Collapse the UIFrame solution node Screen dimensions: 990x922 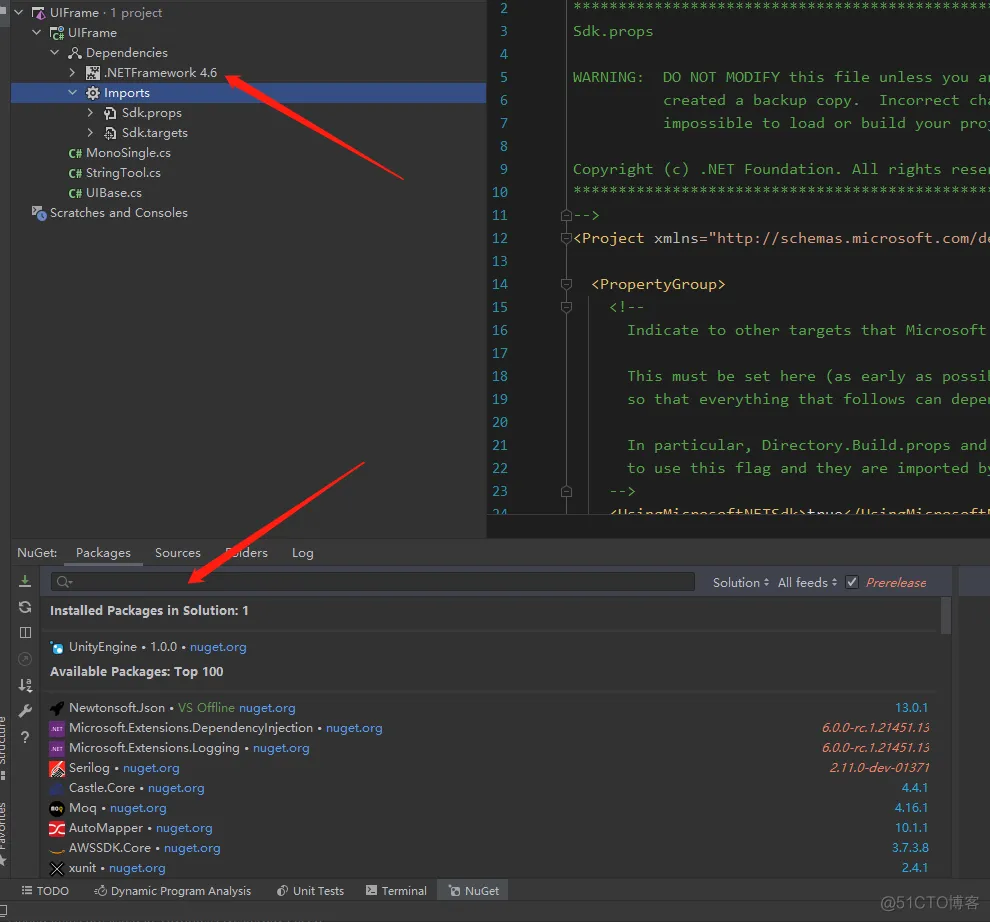point(19,12)
